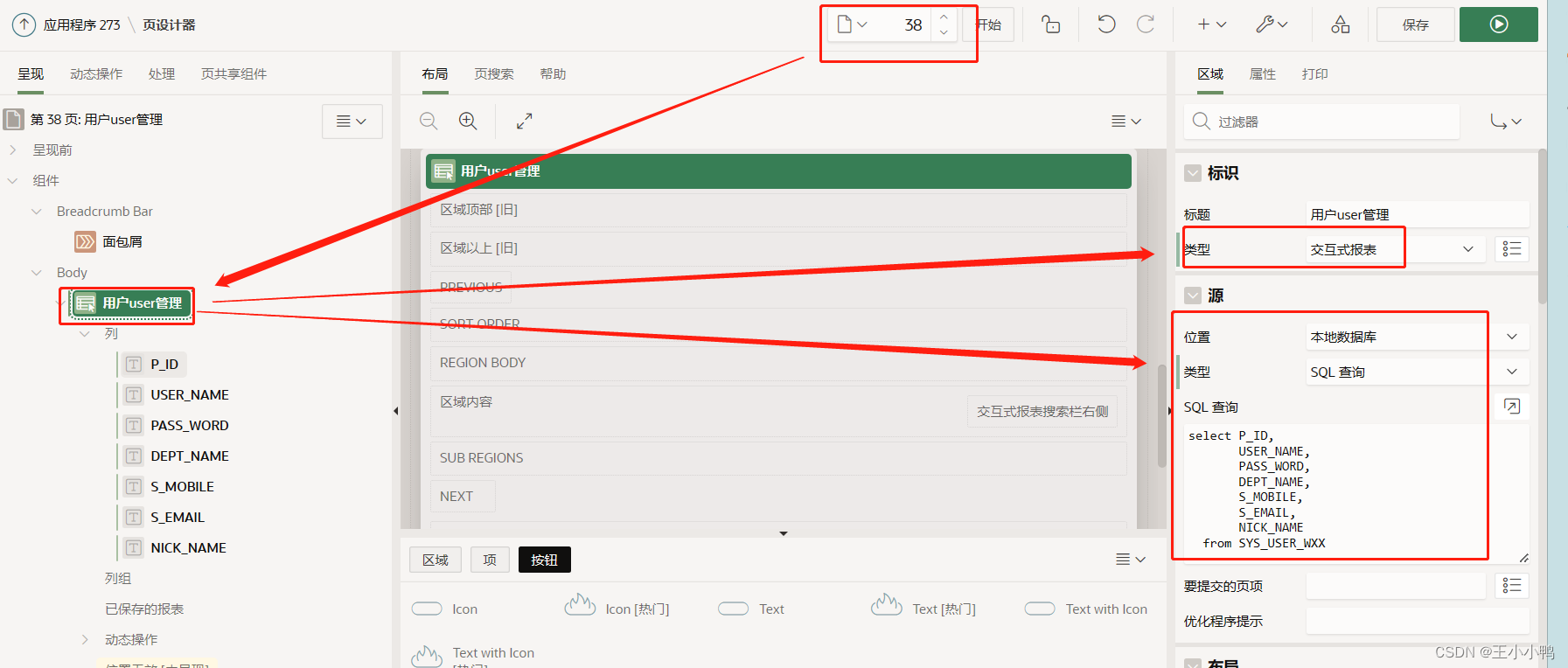Image resolution: width=1568 pixels, height=668 pixels.
Task: Click the 保存 save button
Action: pos(1415,24)
